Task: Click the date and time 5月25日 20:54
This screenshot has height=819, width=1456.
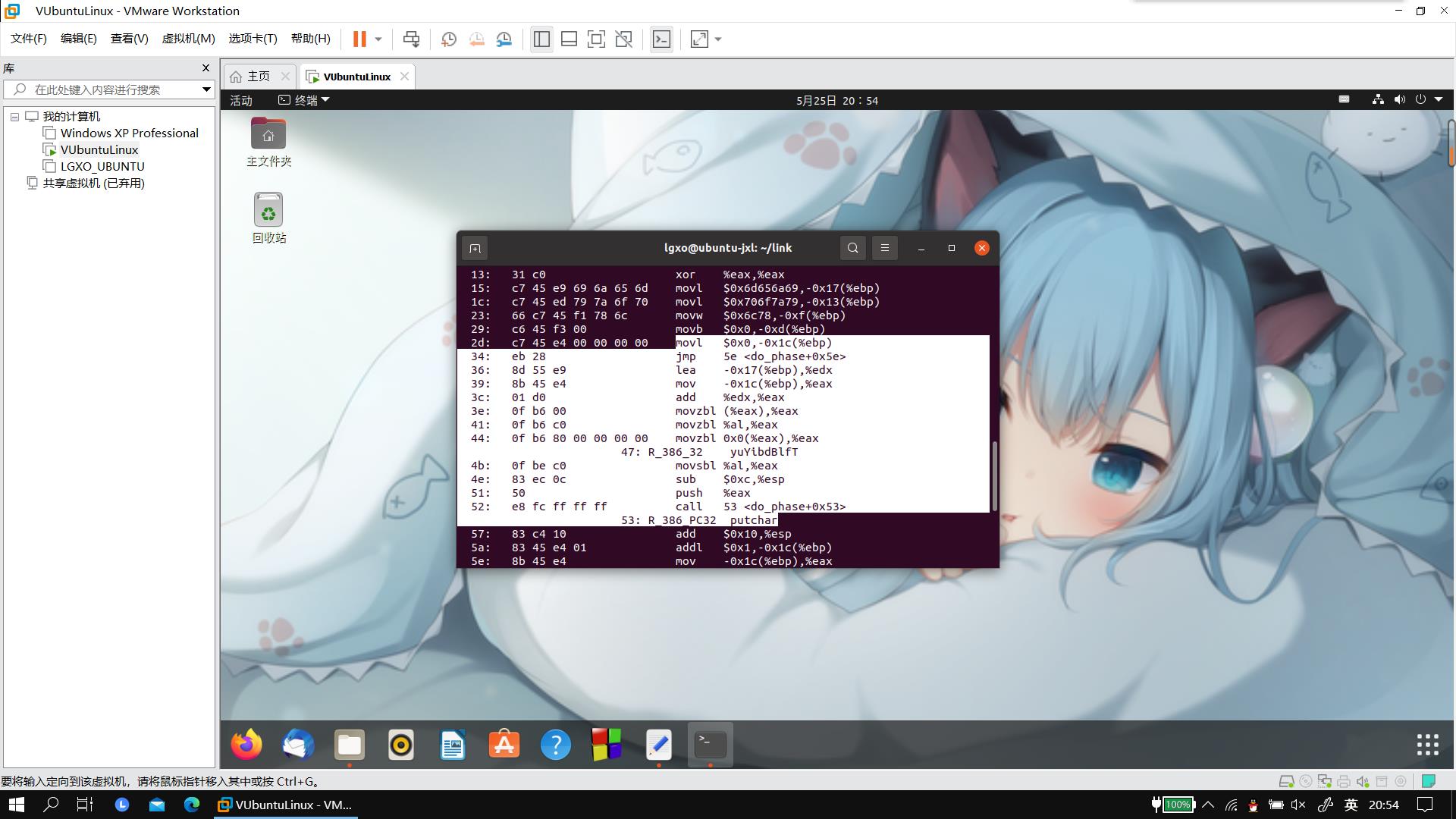Action: 837,100
